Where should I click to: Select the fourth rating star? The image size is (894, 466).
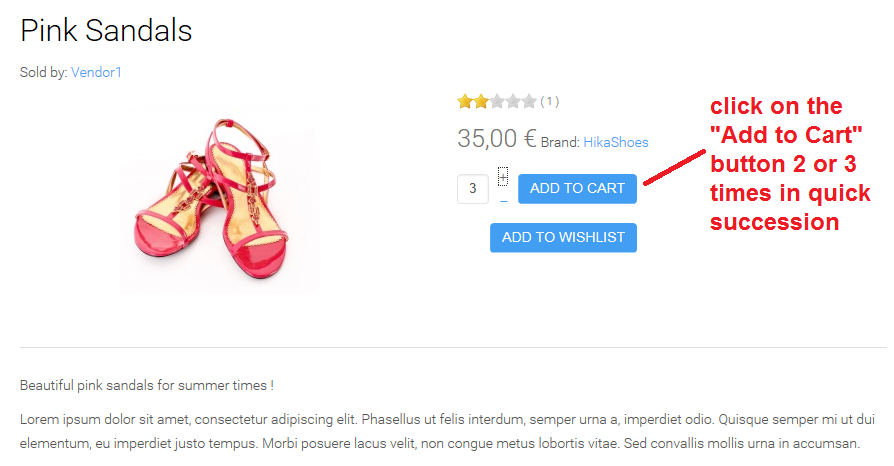(513, 101)
